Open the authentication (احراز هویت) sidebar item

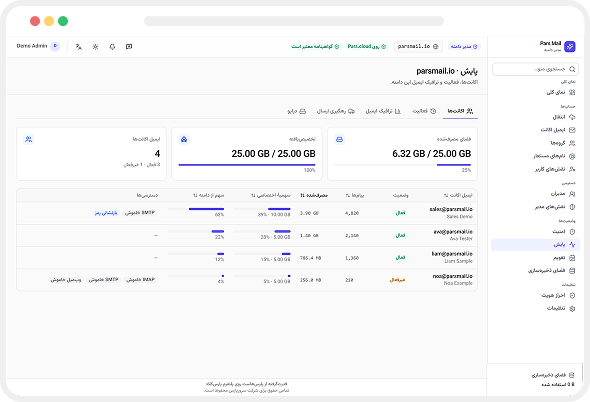click(535, 295)
